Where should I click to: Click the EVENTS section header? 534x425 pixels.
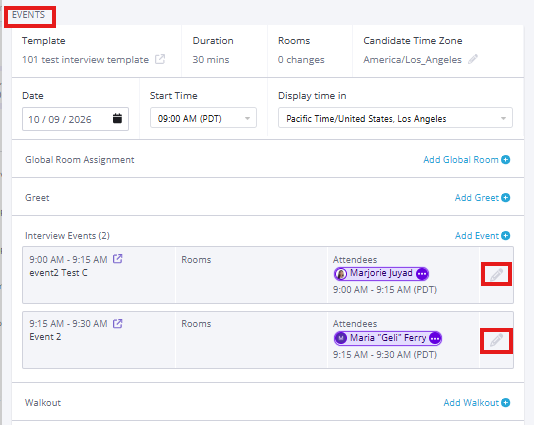[x=29, y=15]
